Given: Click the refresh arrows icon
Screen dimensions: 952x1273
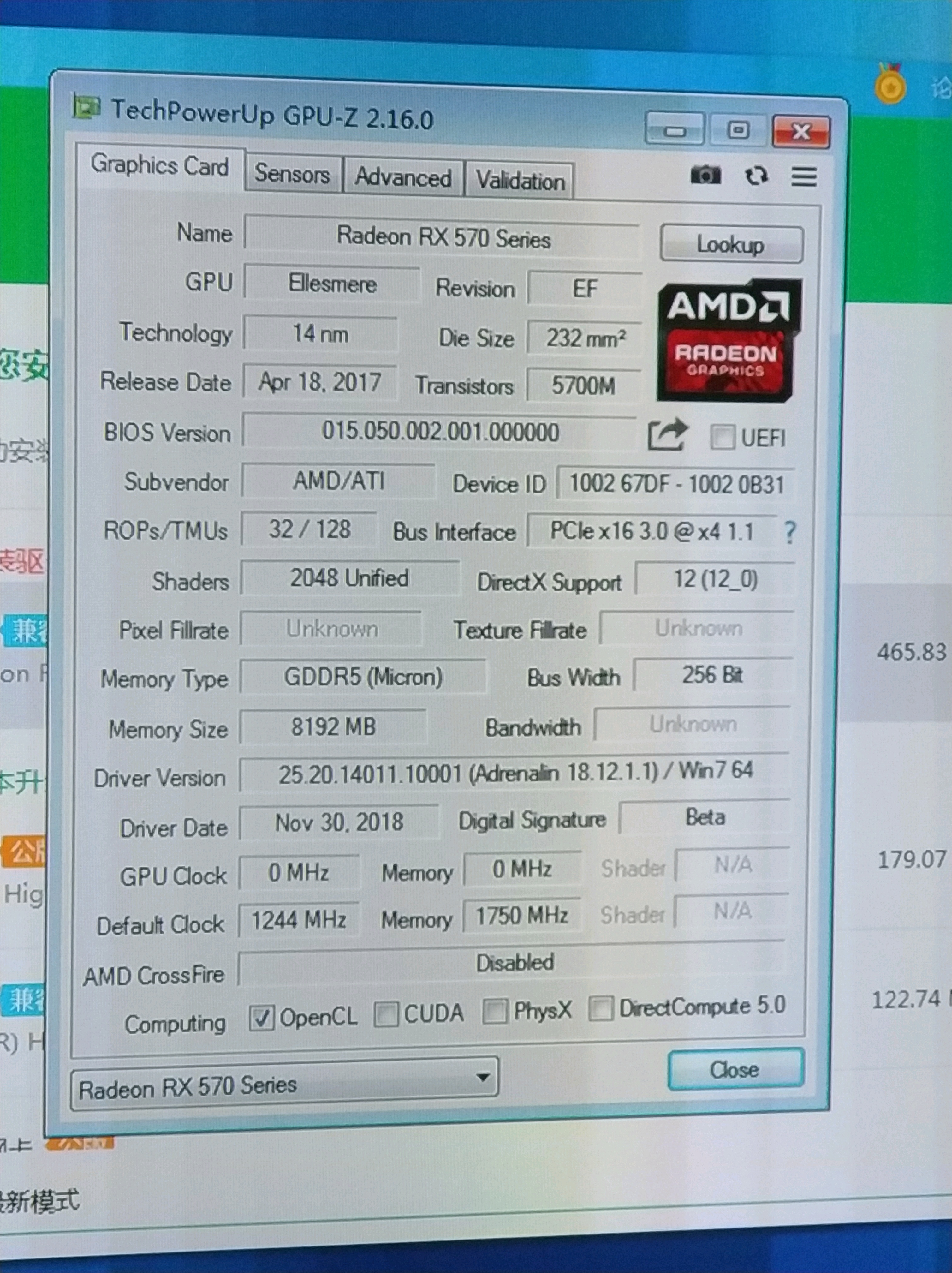Looking at the screenshot, I should point(756,176).
